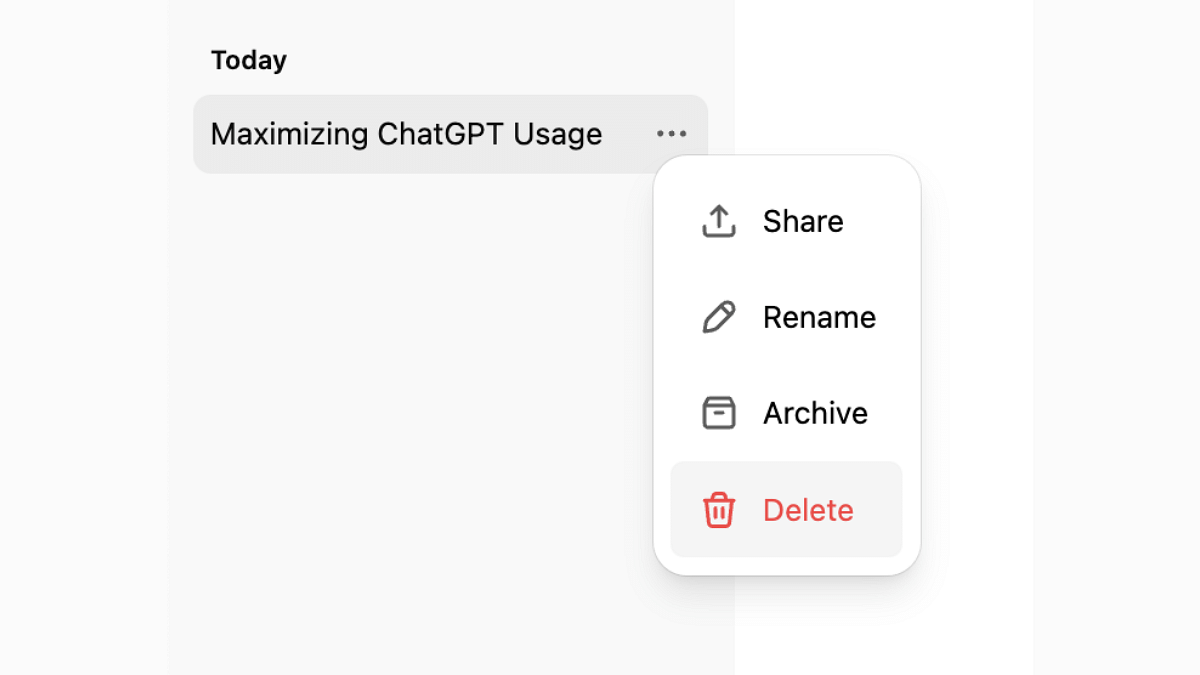1200x675 pixels.
Task: Open the three-dot options for the chat
Action: pyautogui.click(x=672, y=134)
